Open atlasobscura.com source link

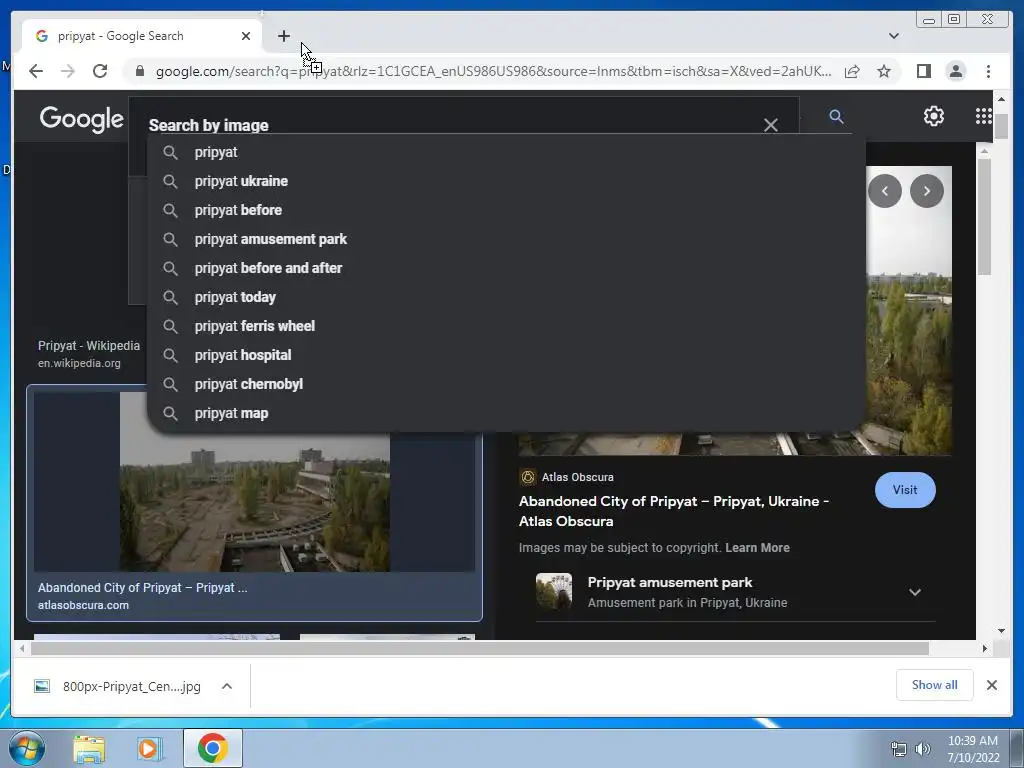(x=83, y=605)
